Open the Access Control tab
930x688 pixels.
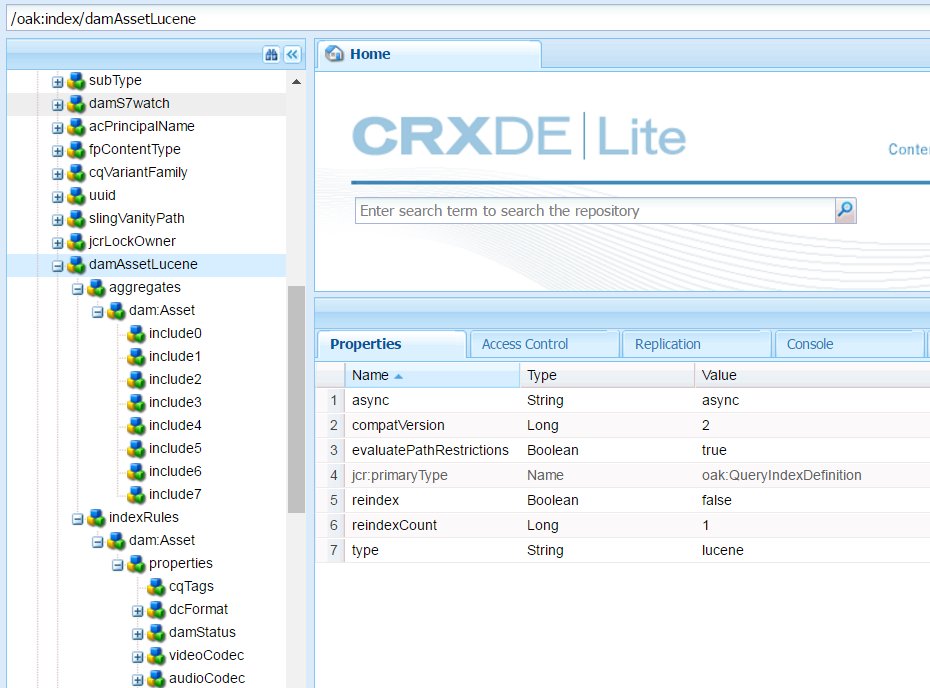[x=543, y=344]
